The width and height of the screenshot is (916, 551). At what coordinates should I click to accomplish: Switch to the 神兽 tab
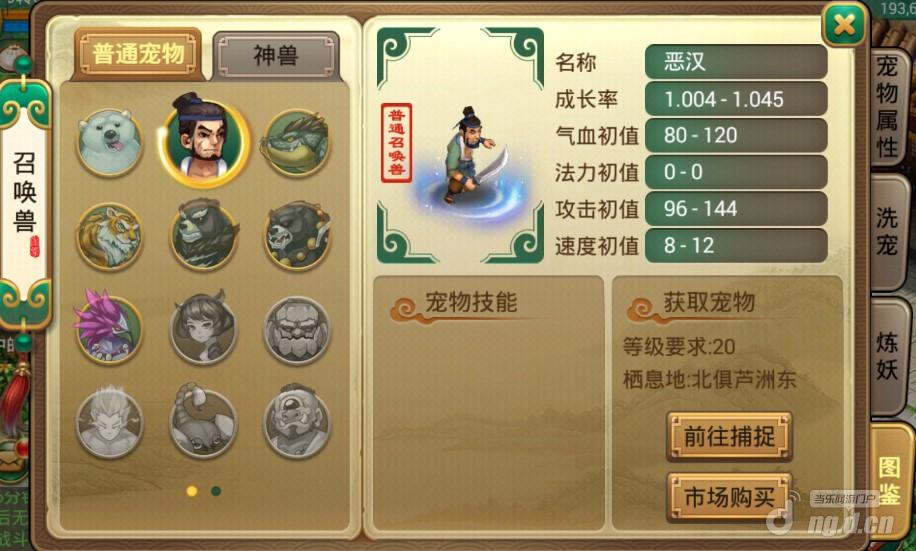pyautogui.click(x=276, y=56)
